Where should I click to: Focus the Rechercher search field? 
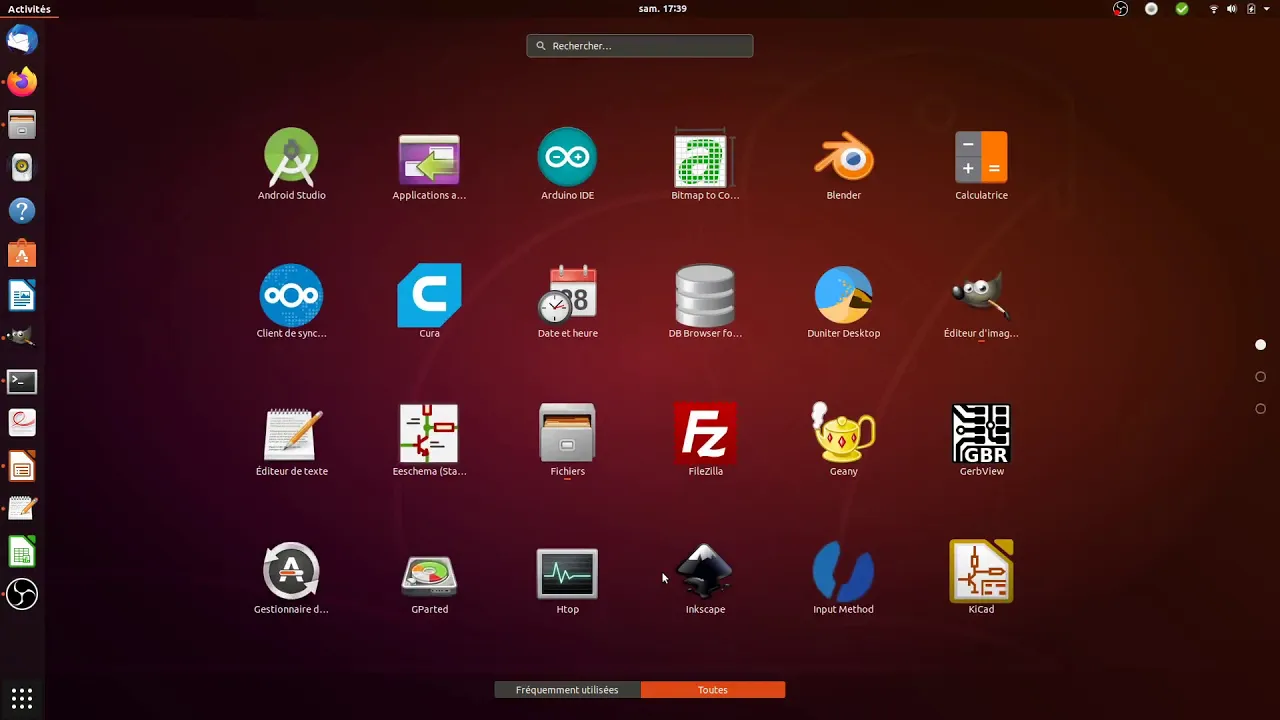640,46
